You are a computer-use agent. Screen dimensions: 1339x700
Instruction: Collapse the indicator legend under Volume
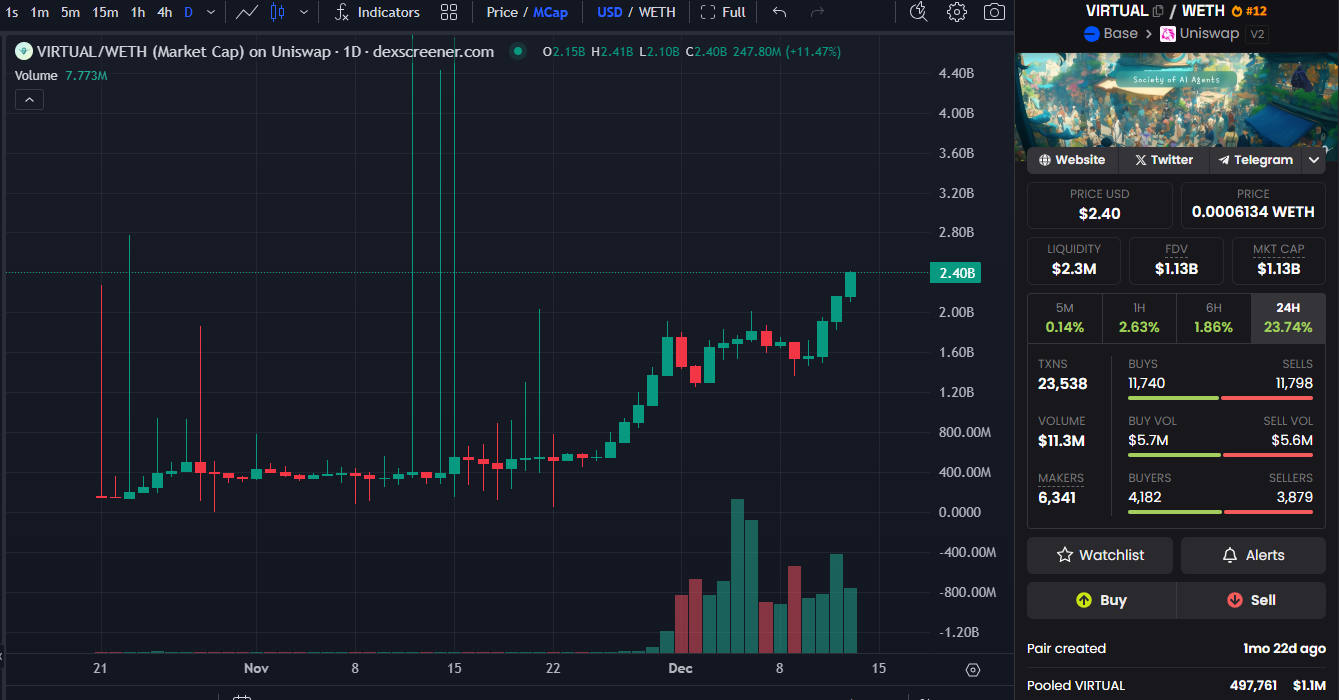pos(28,99)
